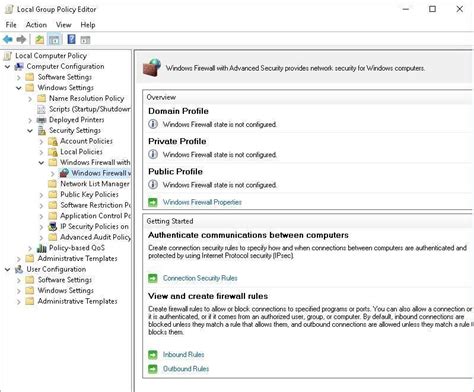Select Application Control Policies tree item

point(95,216)
